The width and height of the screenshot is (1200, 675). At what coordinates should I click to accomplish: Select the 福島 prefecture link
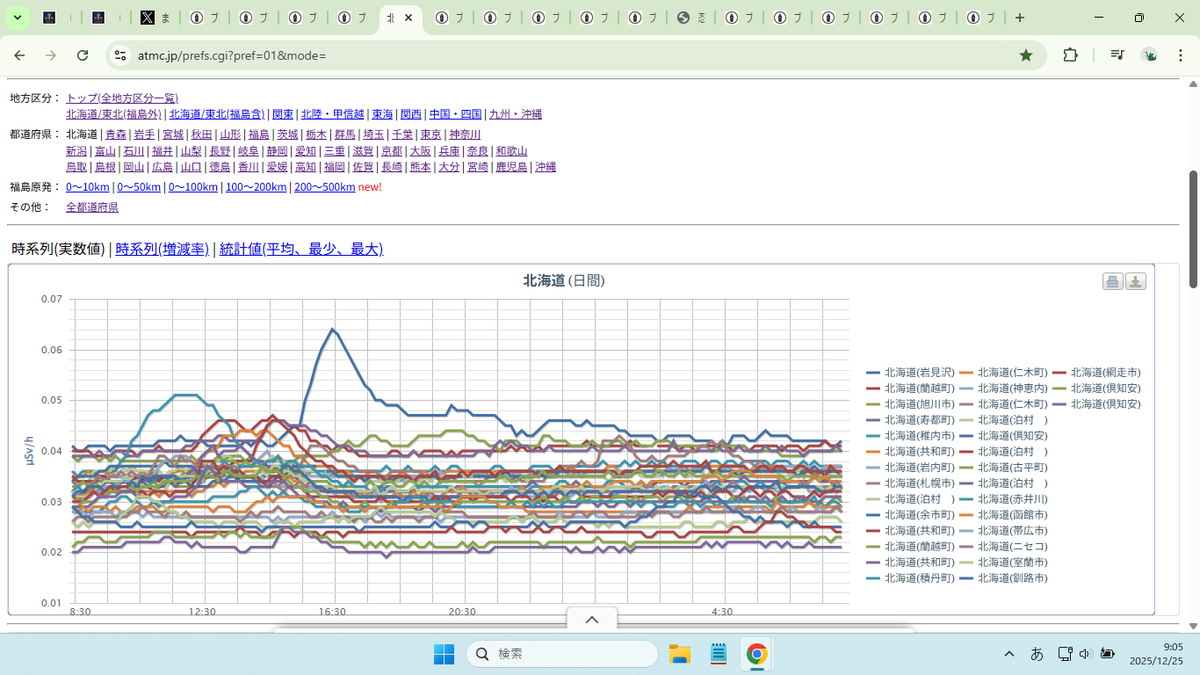(259, 134)
